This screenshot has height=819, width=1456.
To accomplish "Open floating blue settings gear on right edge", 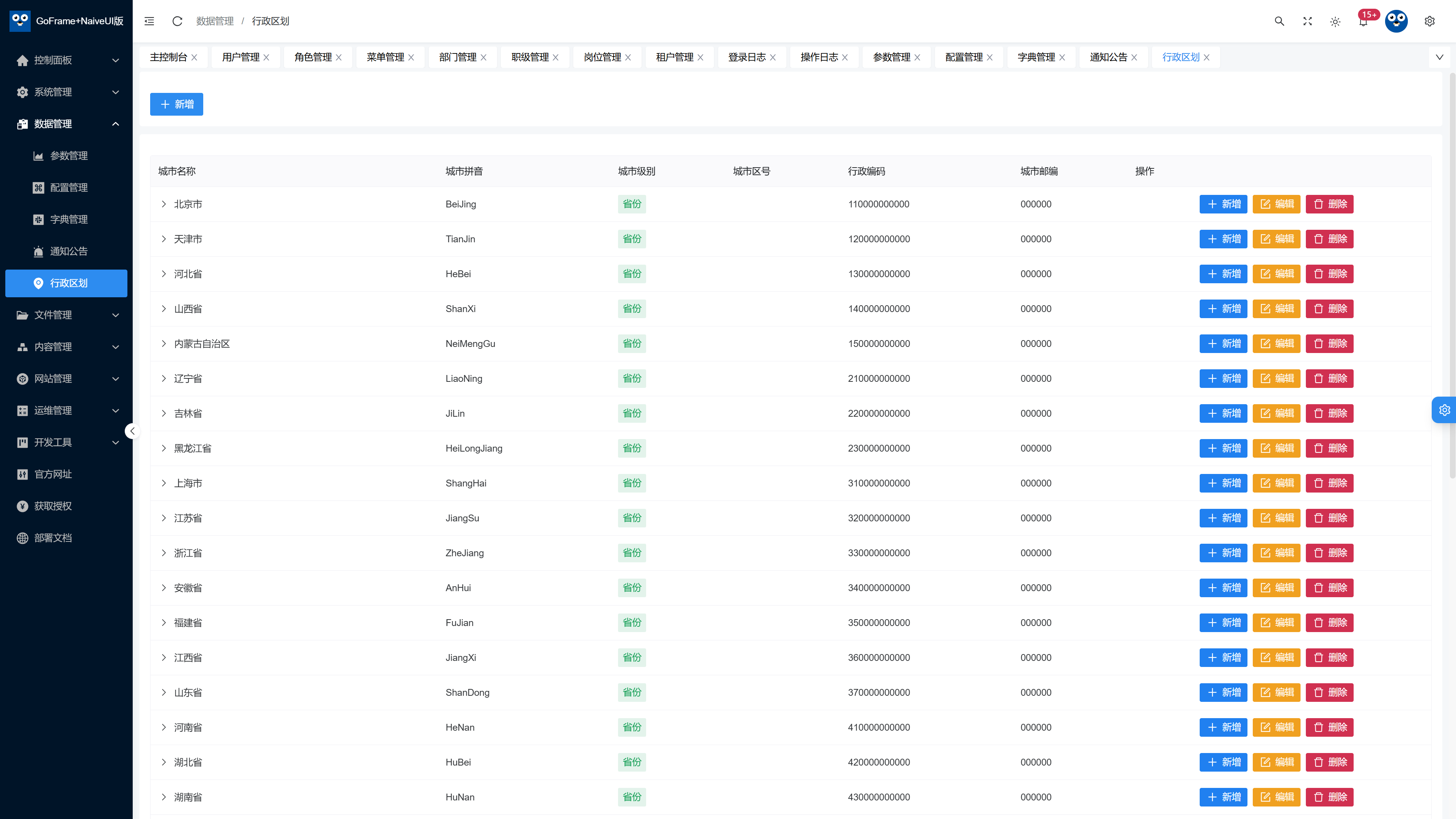I will coord(1444,410).
